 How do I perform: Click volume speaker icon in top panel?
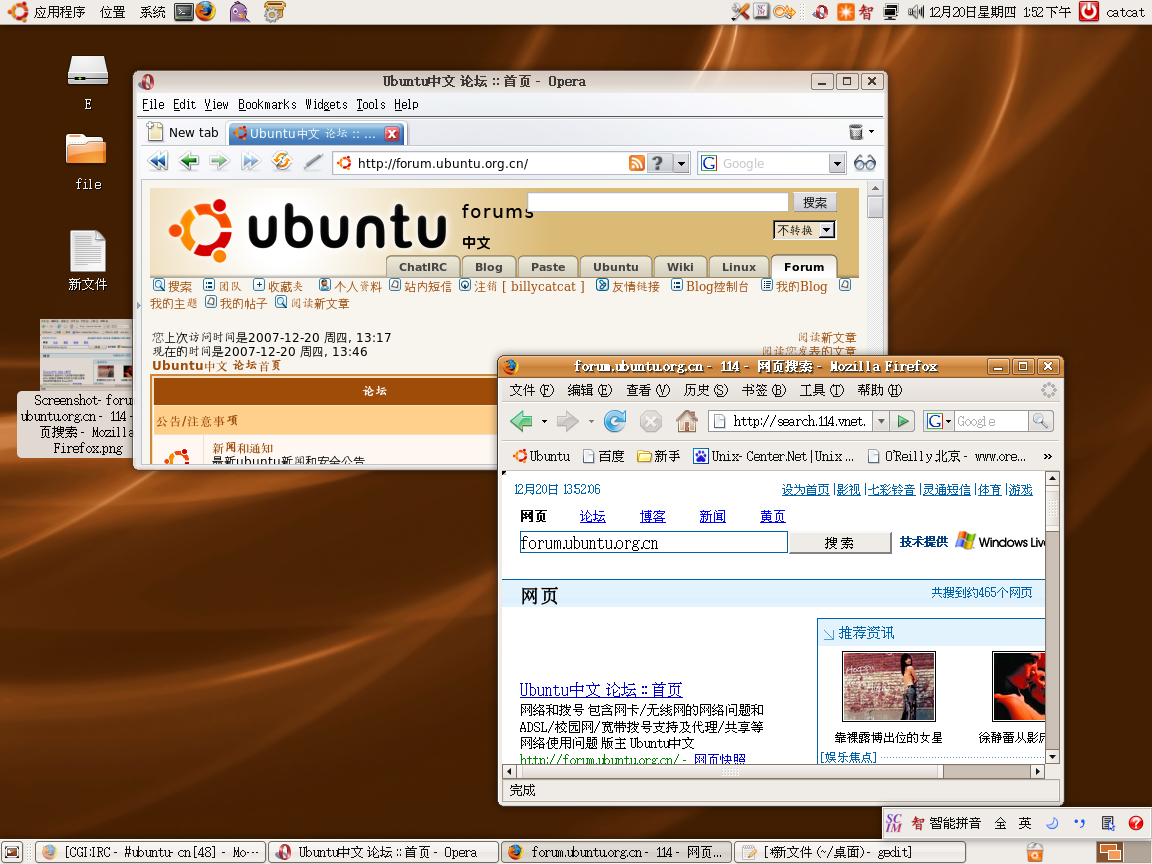tap(915, 12)
